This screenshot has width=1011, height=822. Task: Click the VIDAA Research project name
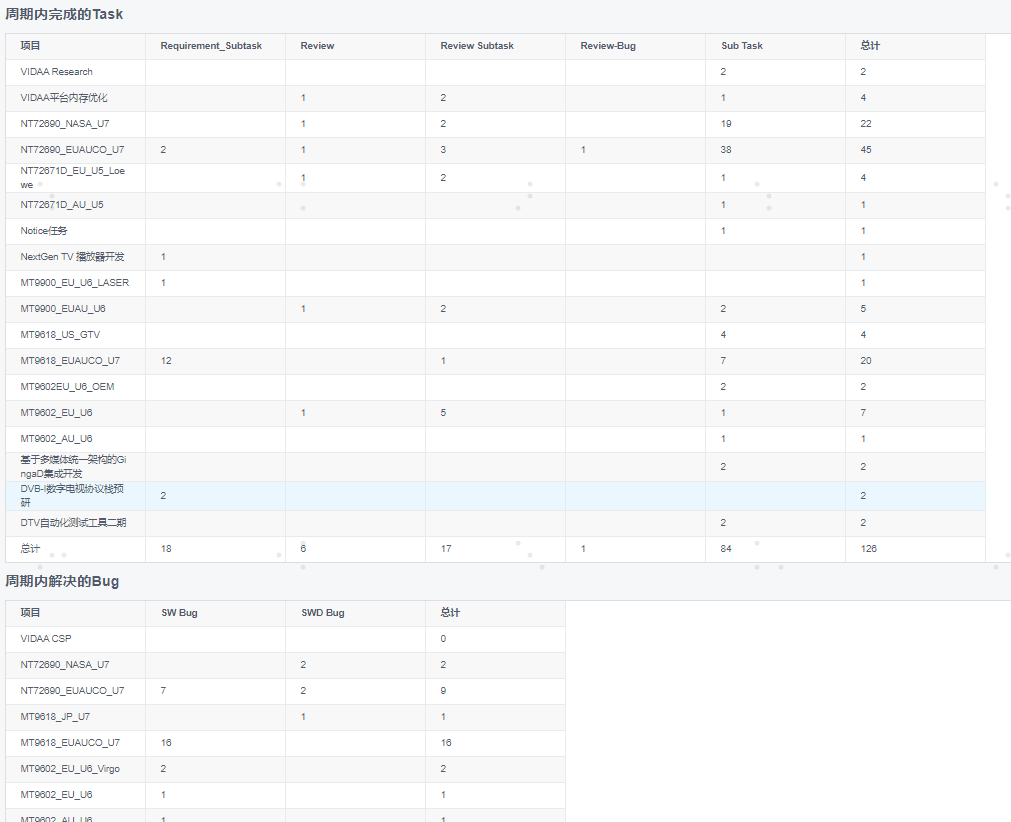[x=56, y=72]
